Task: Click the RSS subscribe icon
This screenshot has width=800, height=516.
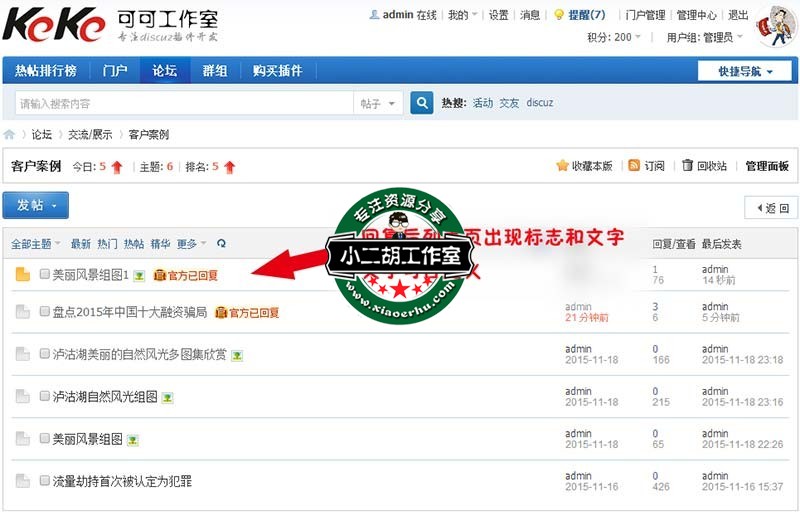Action: click(634, 166)
